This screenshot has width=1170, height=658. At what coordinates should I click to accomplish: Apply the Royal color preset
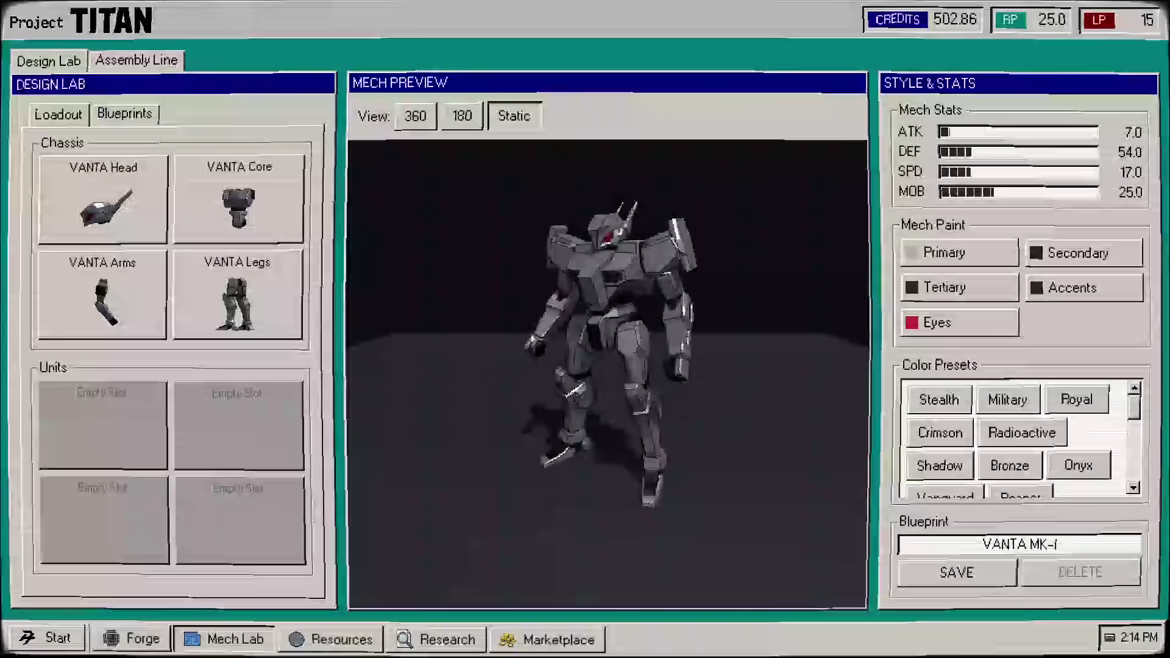click(x=1077, y=399)
